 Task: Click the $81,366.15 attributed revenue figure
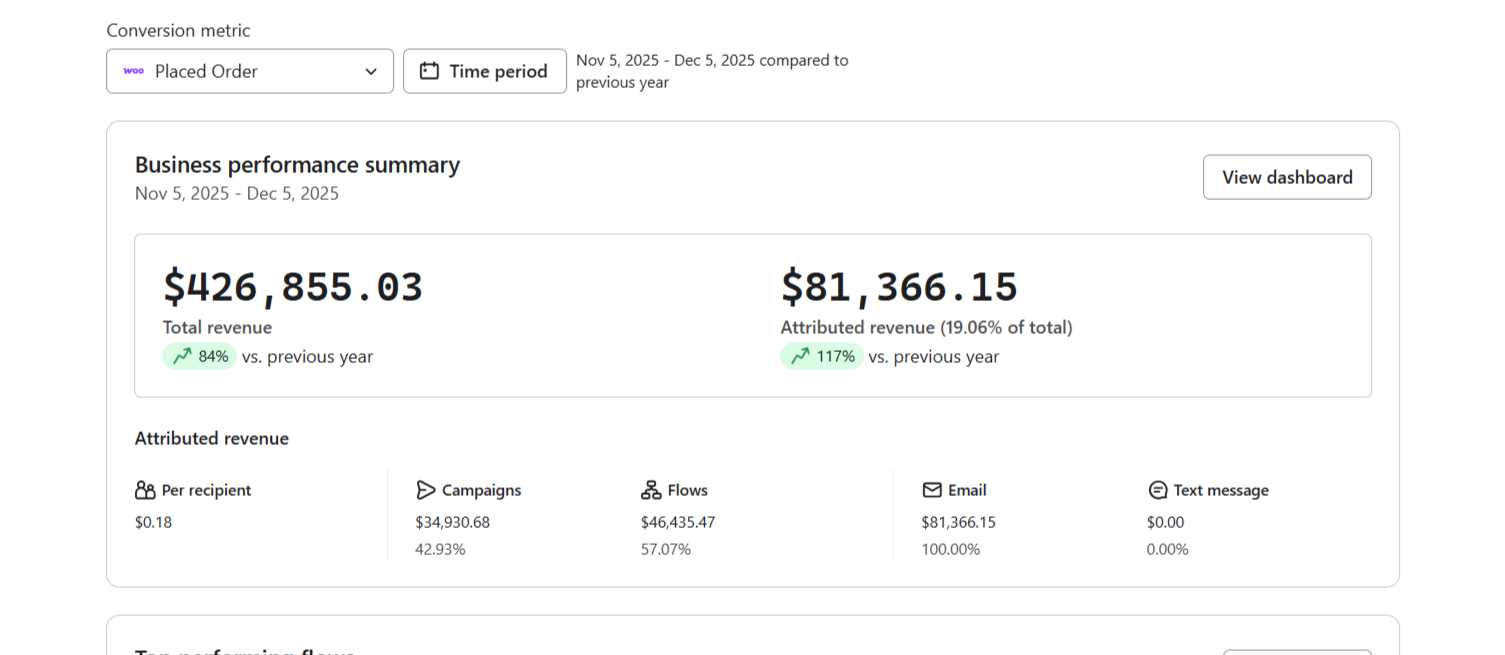click(x=899, y=287)
